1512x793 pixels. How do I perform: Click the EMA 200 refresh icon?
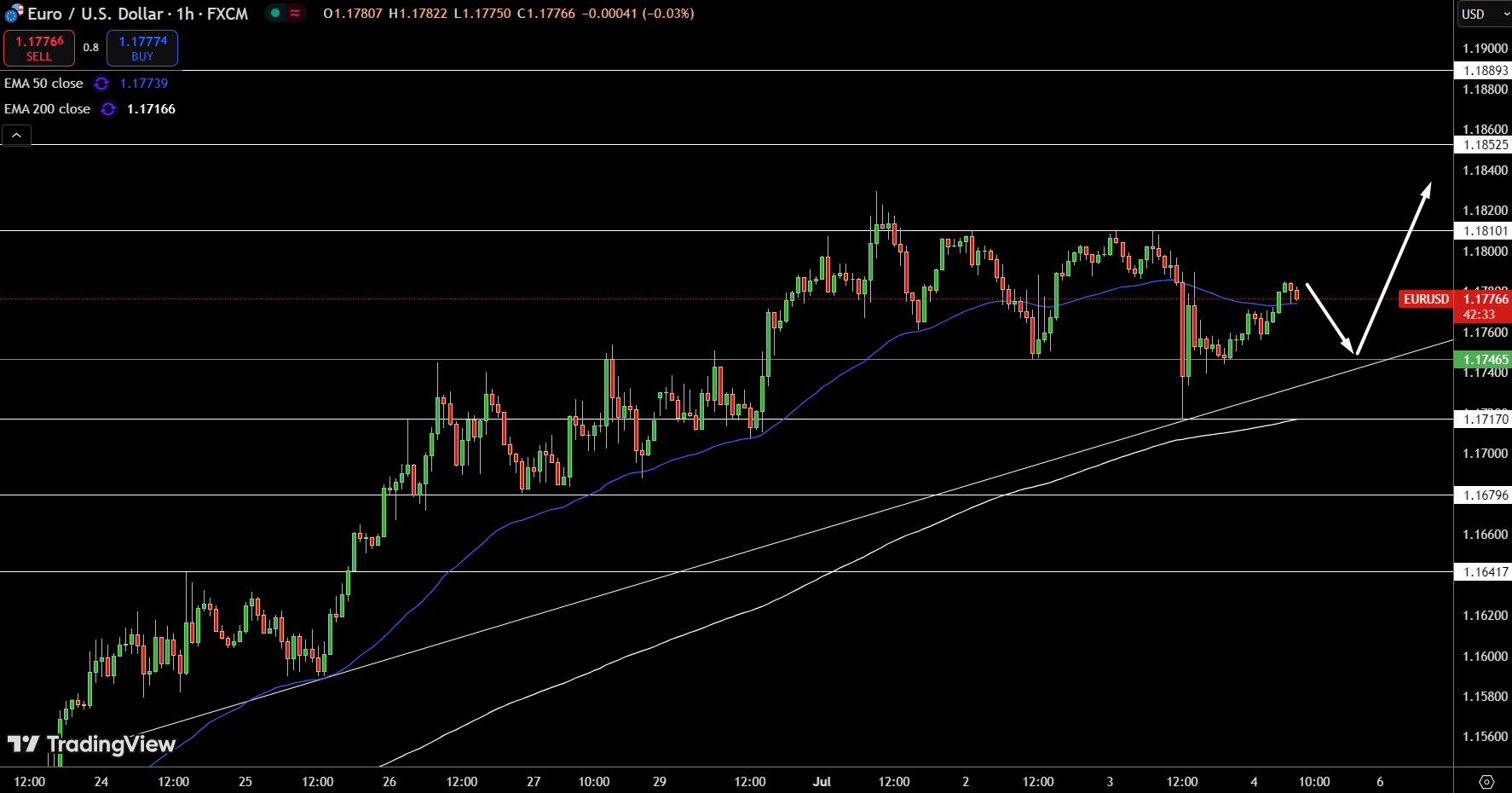pos(108,109)
